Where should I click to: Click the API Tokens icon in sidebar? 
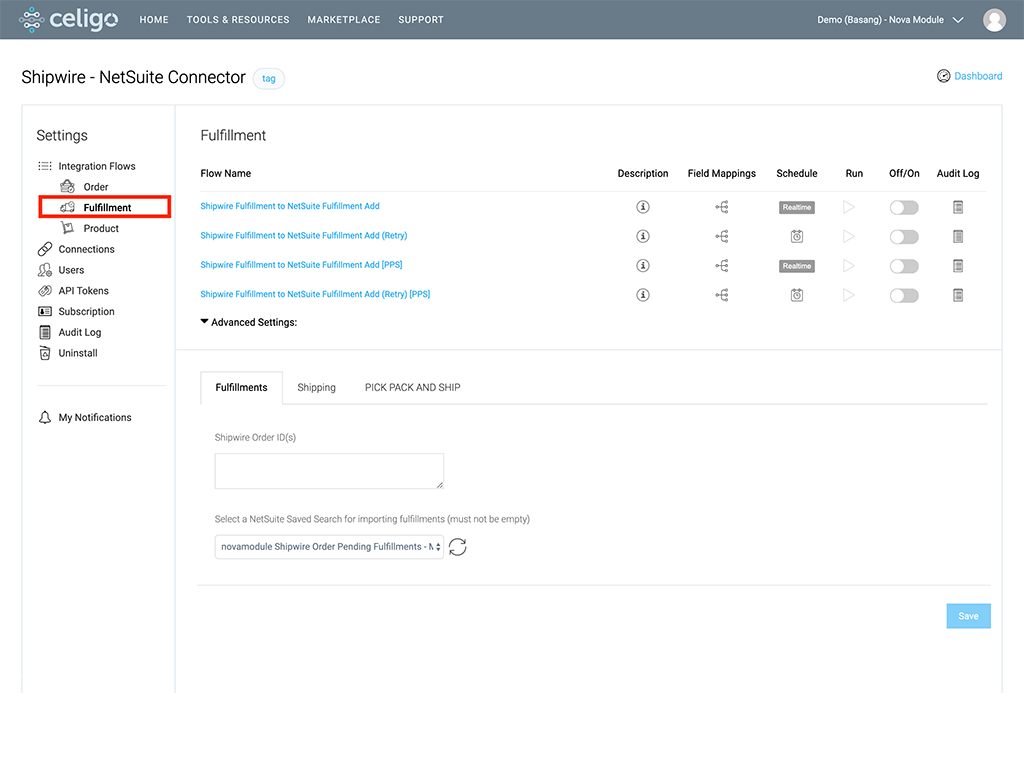(44, 291)
